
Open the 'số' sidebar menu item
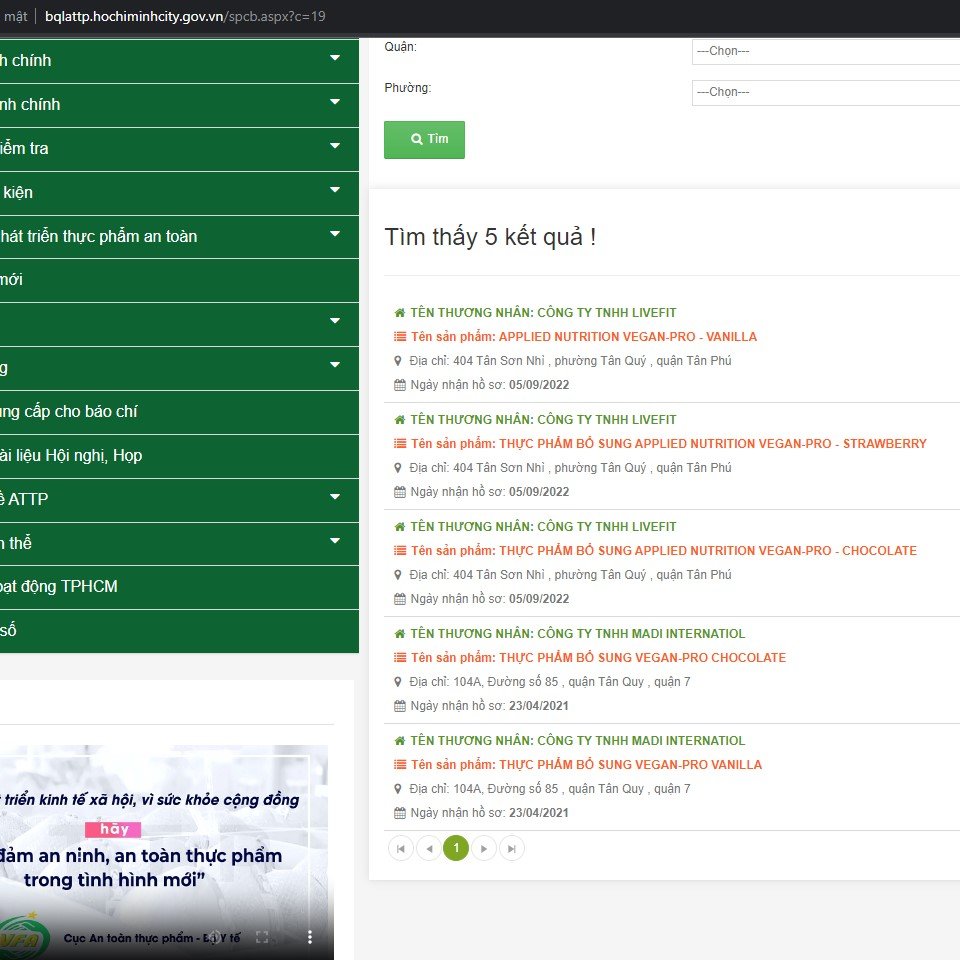click(179, 631)
